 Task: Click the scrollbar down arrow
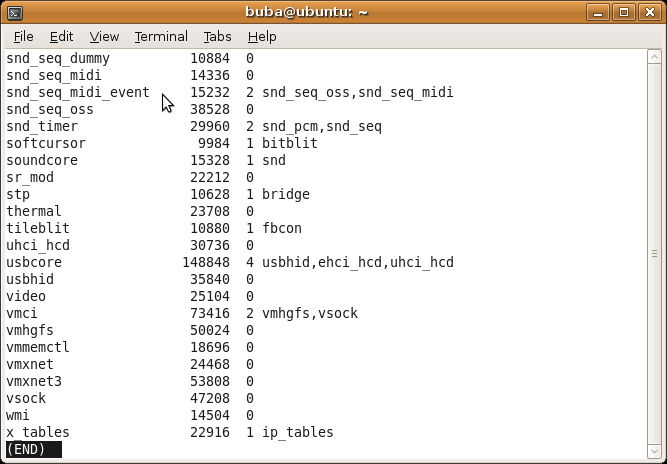(x=654, y=451)
